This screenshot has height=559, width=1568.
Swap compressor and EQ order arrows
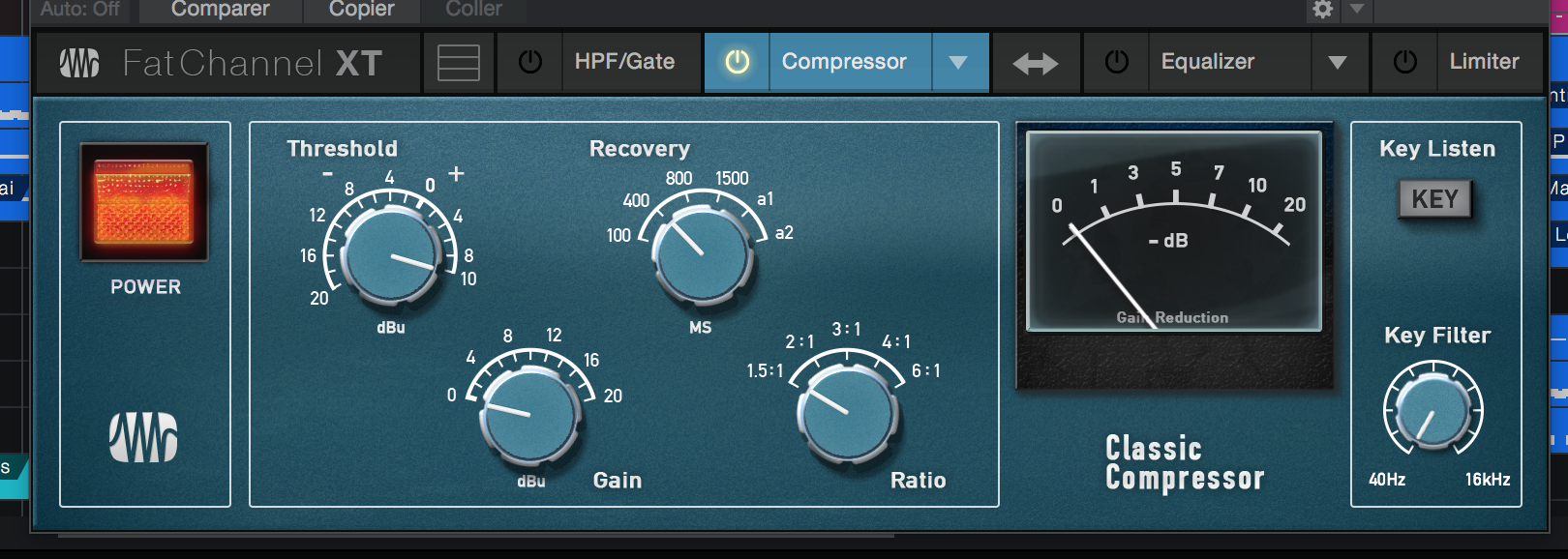point(1036,63)
